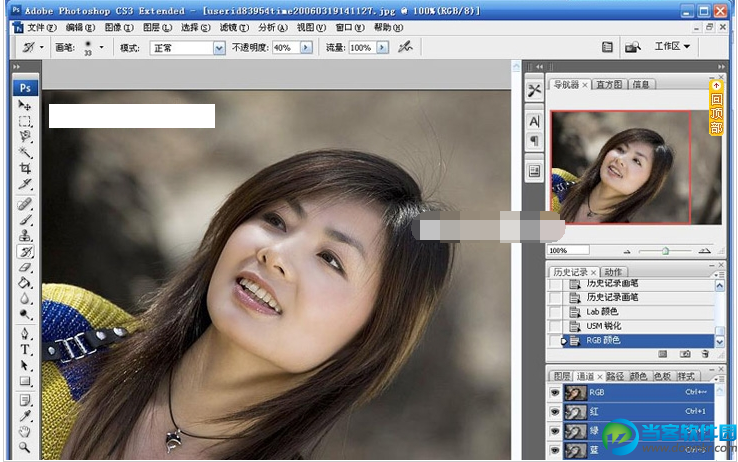Image resolution: width=738 pixels, height=462 pixels.
Task: Select the Type tool in toolbox
Action: (25, 349)
